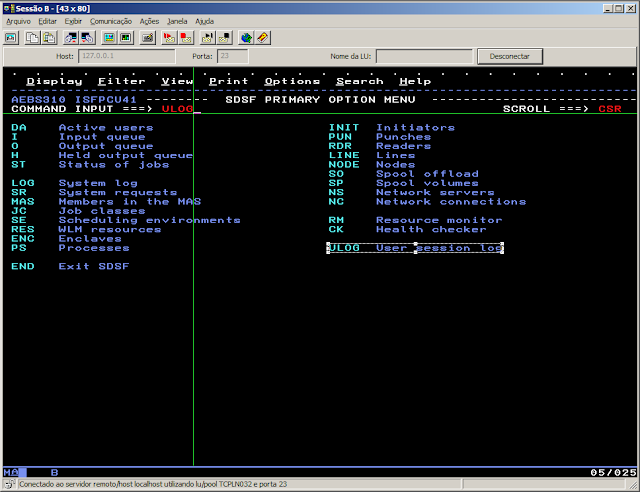The height and width of the screenshot is (492, 640).
Task: Click the Desconectar button
Action: point(510,56)
